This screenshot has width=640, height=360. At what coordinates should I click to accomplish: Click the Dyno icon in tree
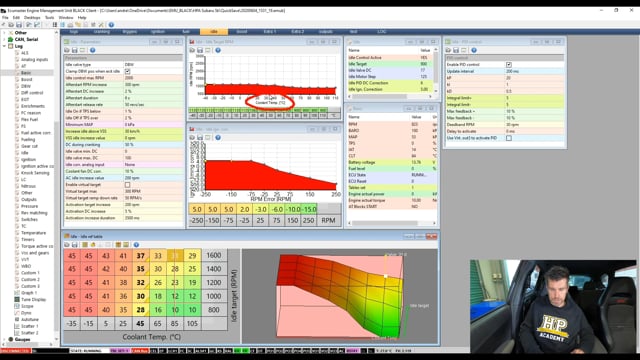[17, 313]
